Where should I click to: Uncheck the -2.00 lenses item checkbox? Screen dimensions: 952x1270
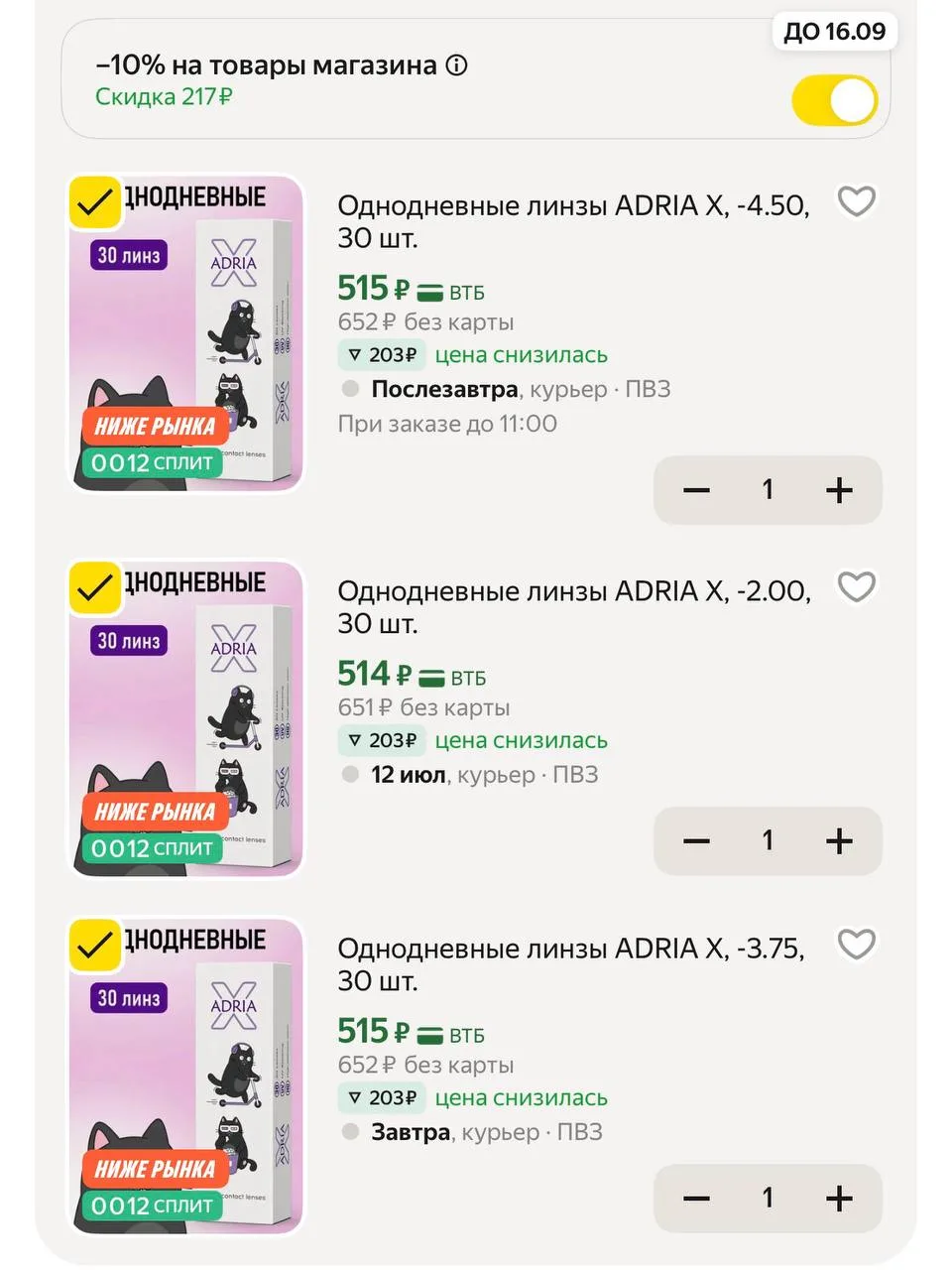click(94, 587)
